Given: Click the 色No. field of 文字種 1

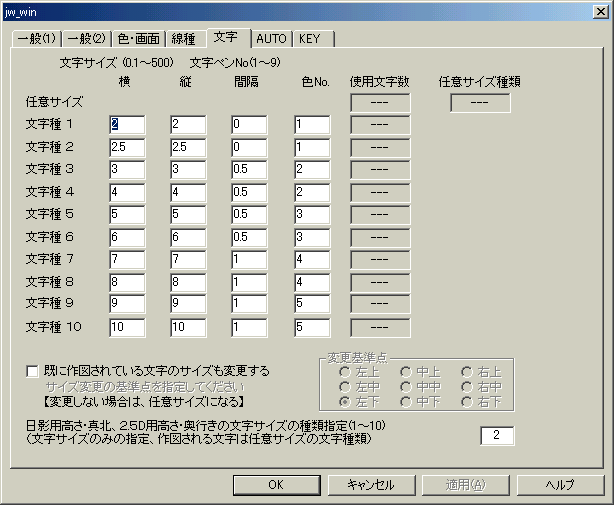Looking at the screenshot, I should point(312,125).
